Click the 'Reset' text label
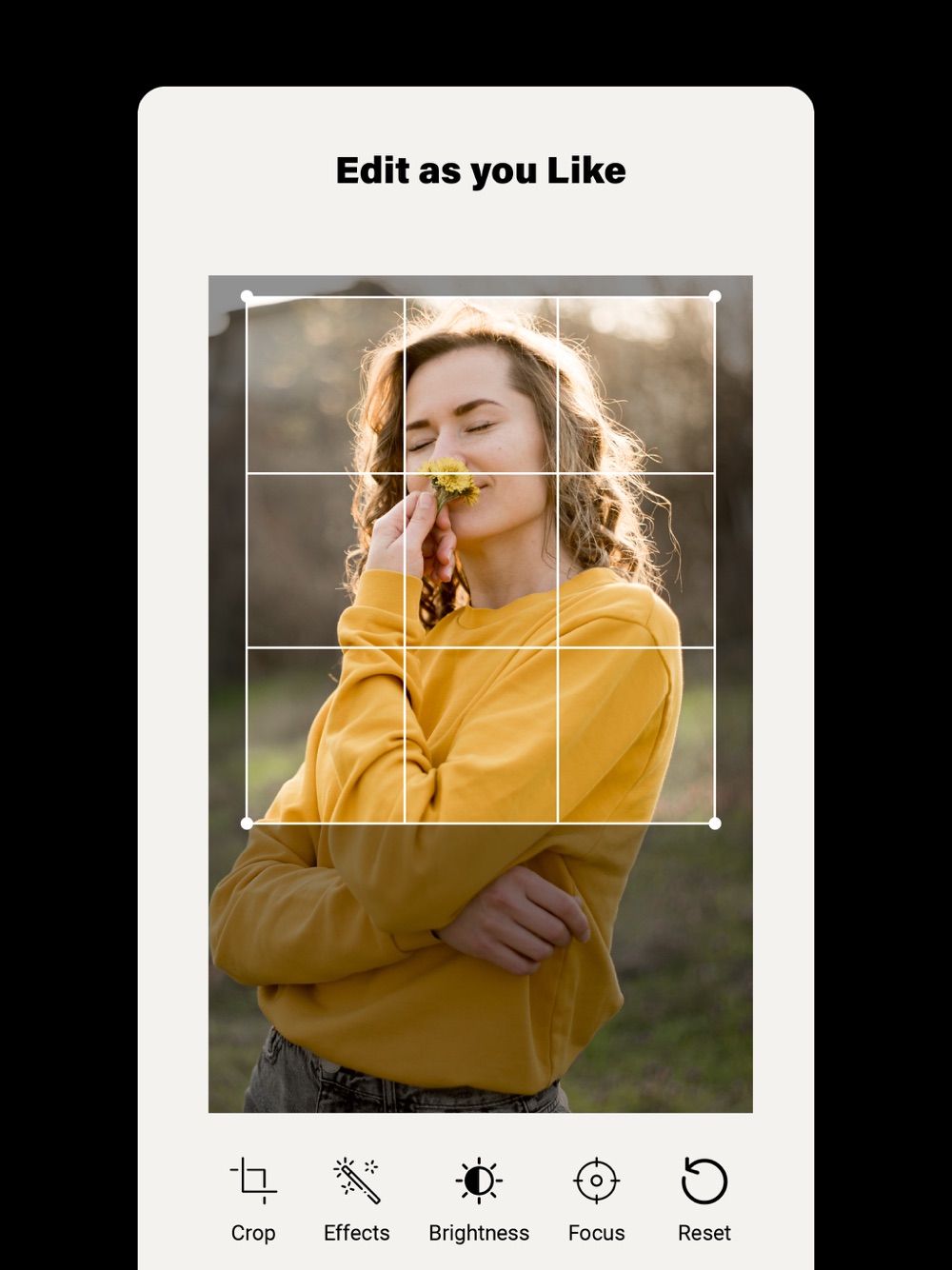952x1270 pixels. pos(704,1233)
